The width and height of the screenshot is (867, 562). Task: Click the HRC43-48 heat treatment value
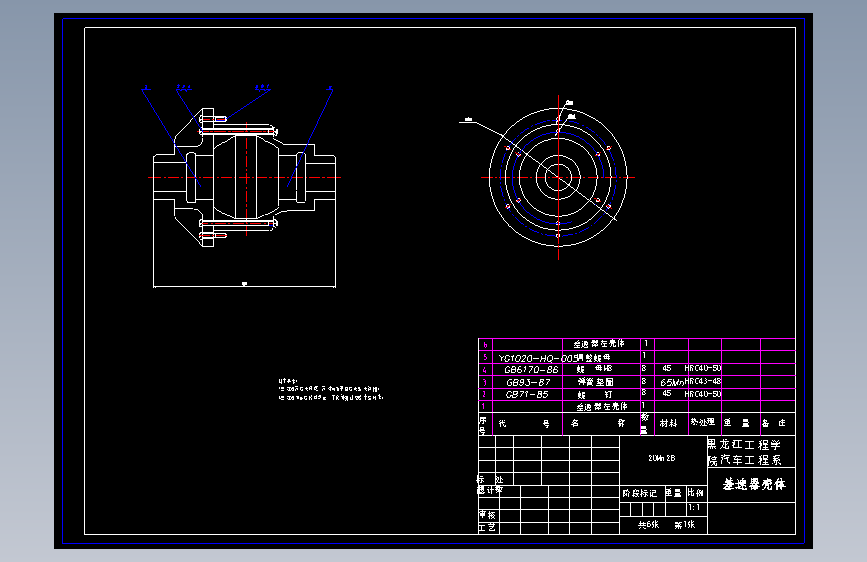point(703,381)
